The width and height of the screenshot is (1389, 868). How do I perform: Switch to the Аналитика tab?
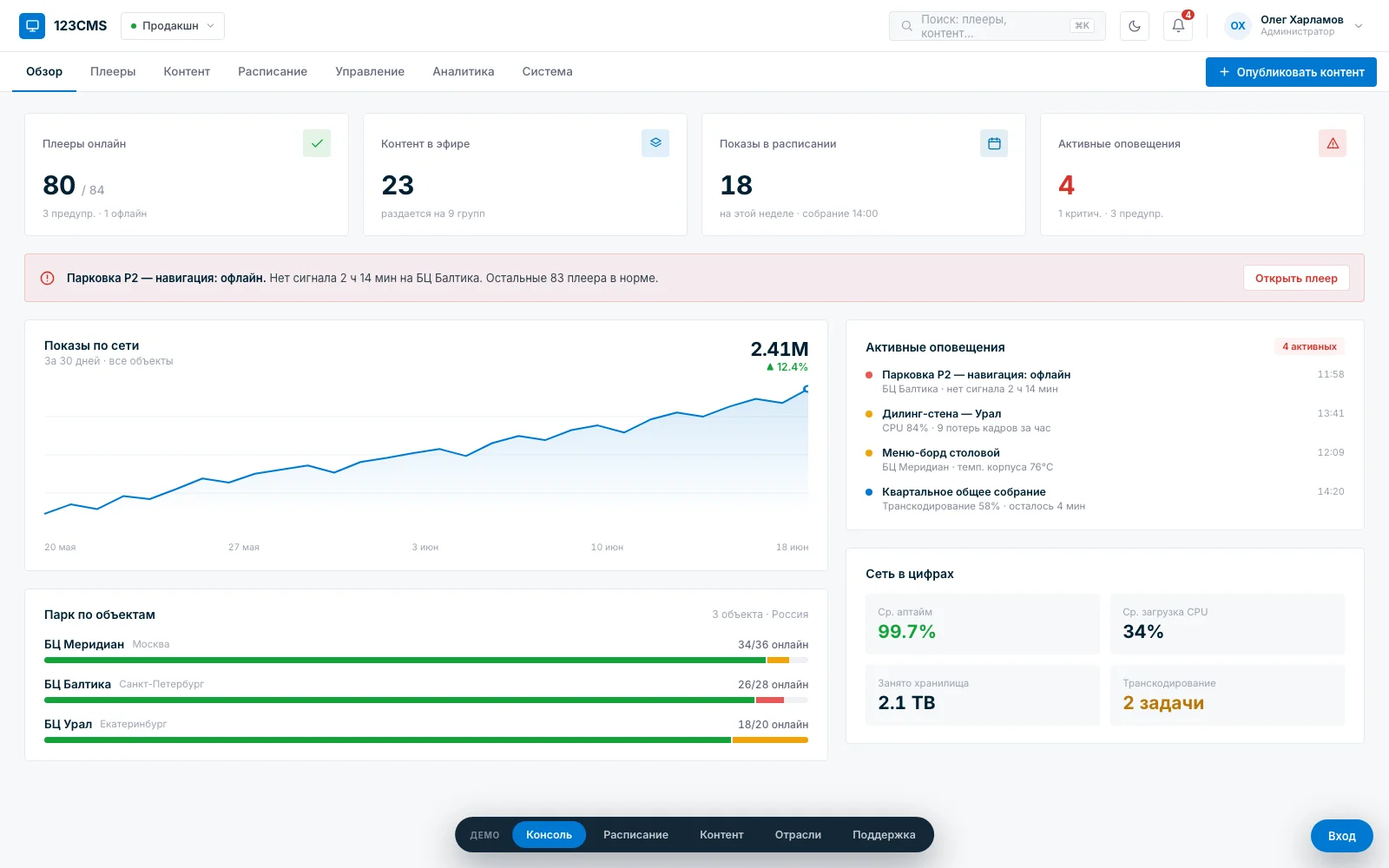click(x=464, y=72)
